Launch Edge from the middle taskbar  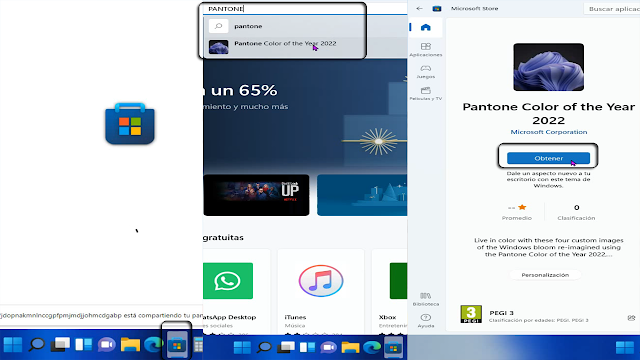click(372, 347)
